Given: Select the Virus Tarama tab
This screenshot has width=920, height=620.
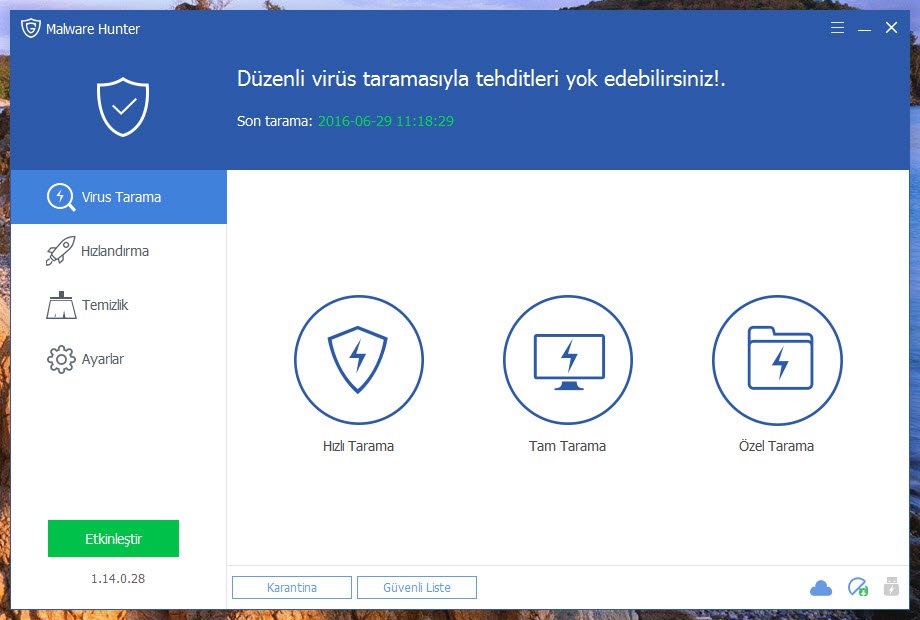Looking at the screenshot, I should (119, 197).
